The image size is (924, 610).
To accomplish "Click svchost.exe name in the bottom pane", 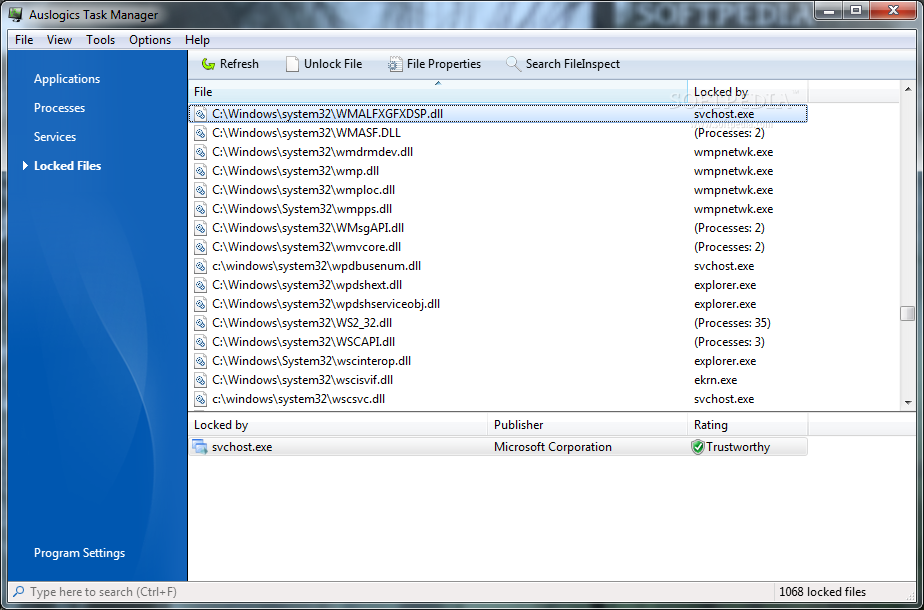I will [242, 447].
